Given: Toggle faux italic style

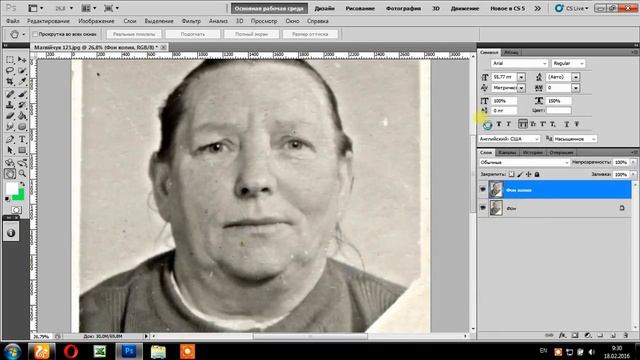Looking at the screenshot, I should 509,124.
